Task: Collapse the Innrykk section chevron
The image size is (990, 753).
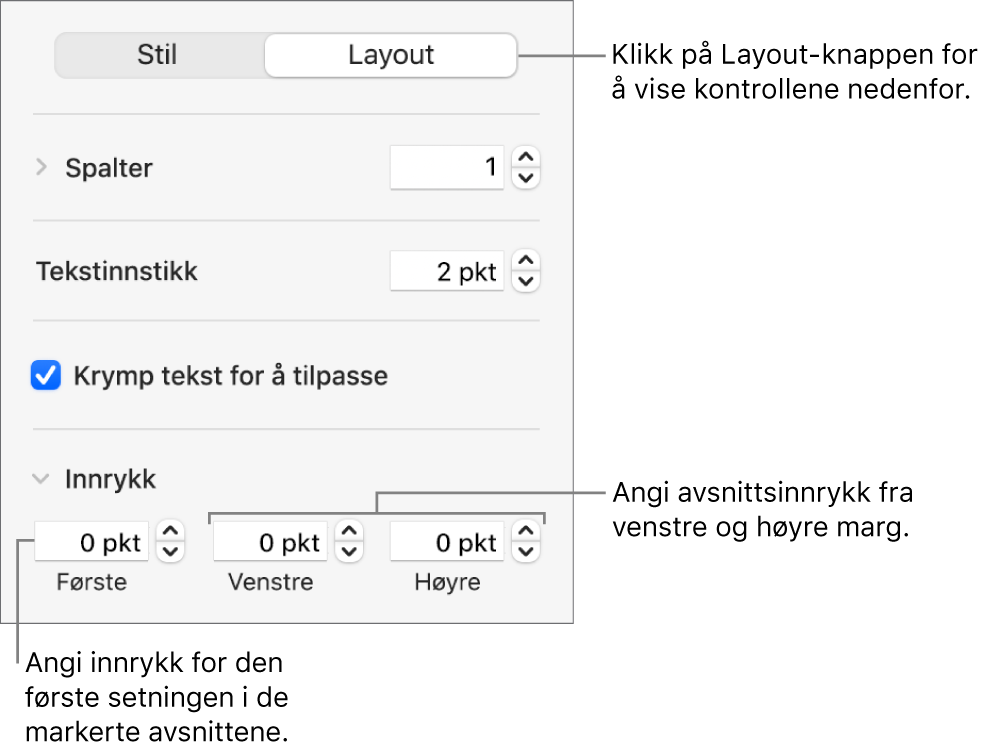Action: (41, 479)
